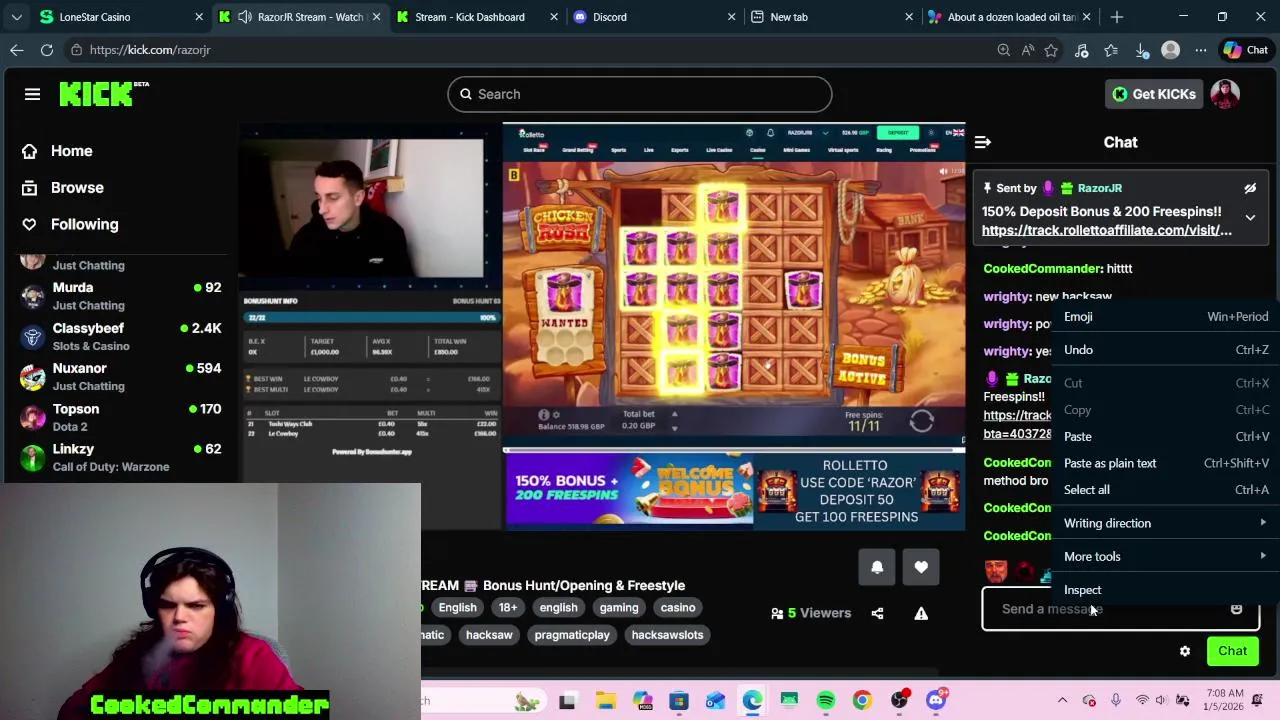
Task: Click the pragmaticplay tag
Action: pos(572,635)
